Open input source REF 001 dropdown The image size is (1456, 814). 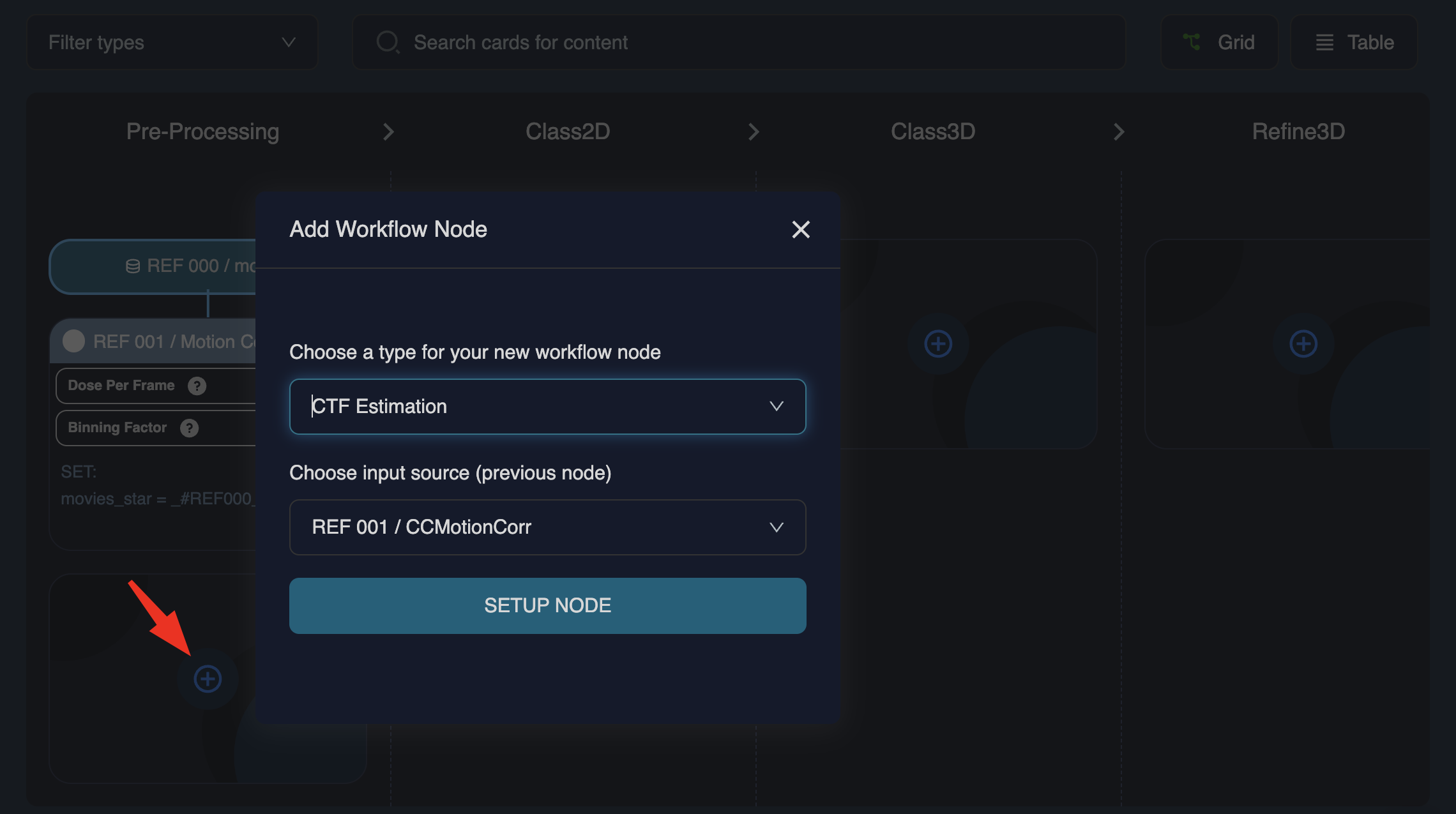(547, 527)
